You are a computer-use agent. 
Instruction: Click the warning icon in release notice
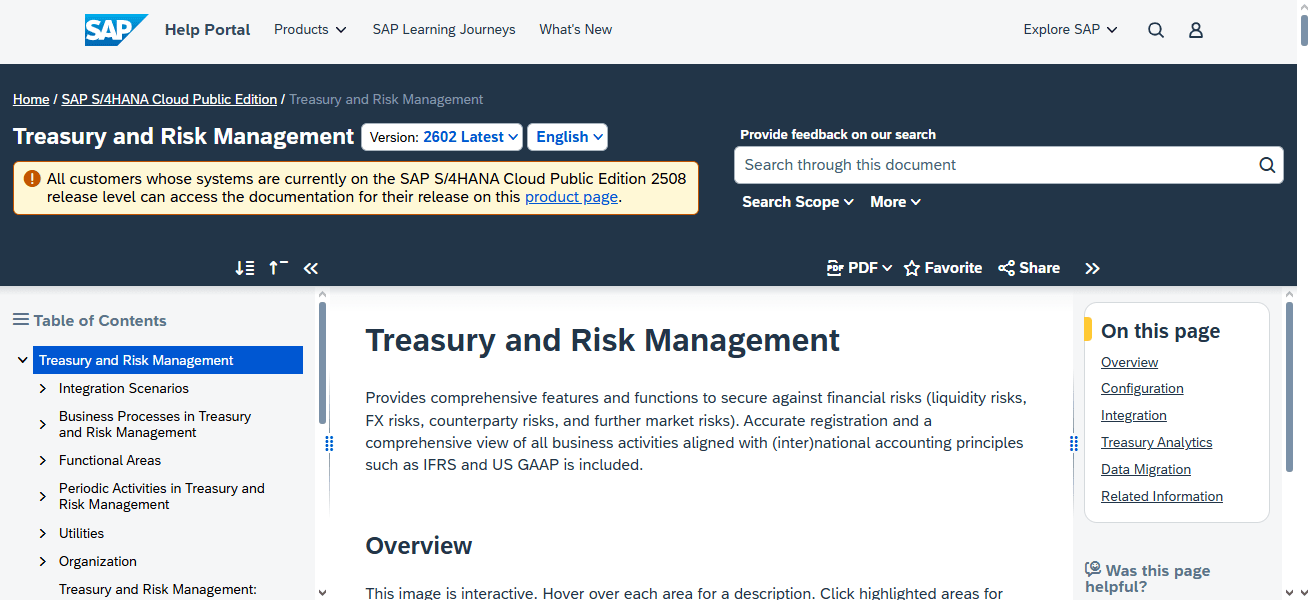coord(32,179)
